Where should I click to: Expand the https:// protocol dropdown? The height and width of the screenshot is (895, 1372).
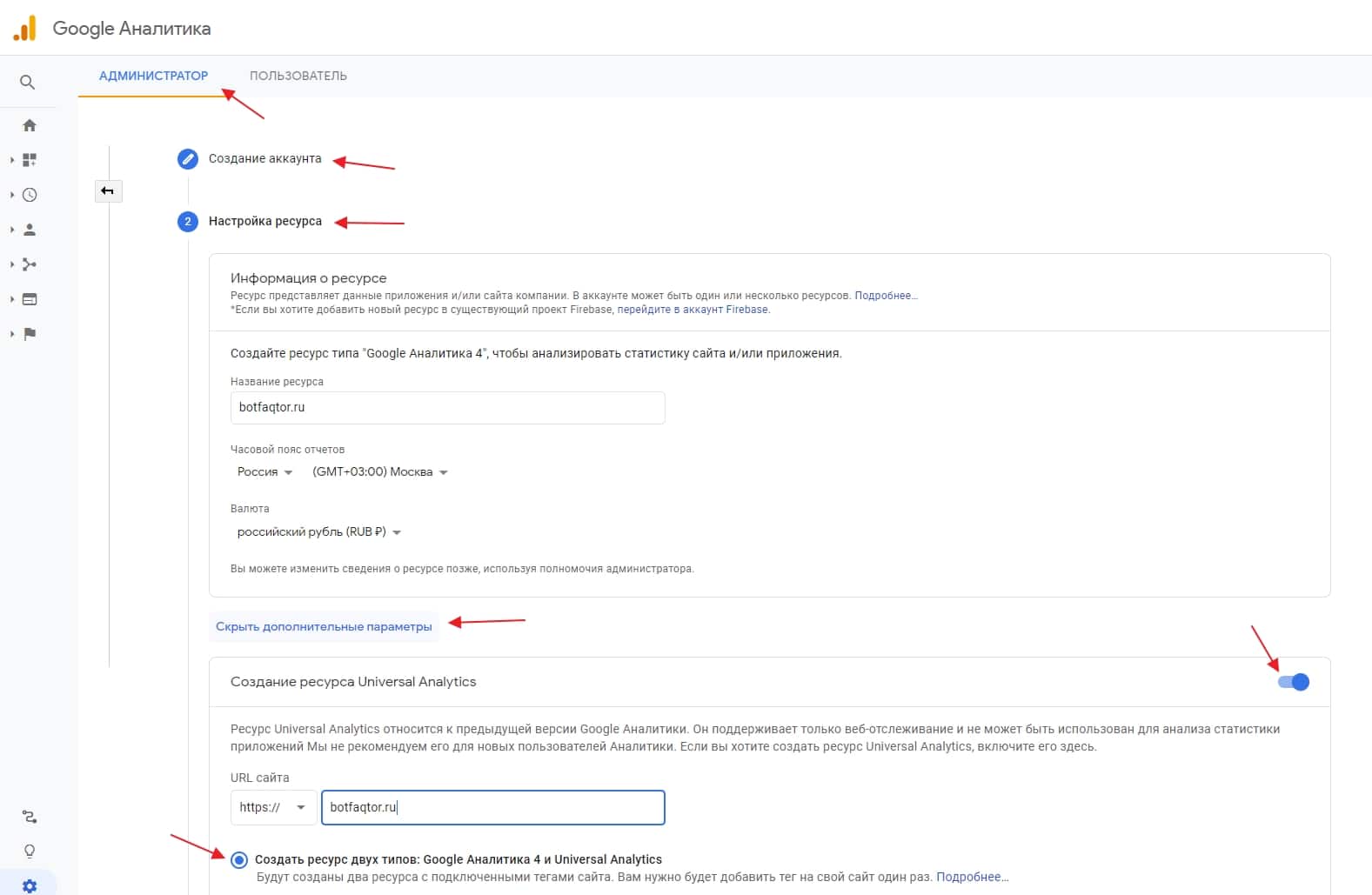(x=272, y=808)
